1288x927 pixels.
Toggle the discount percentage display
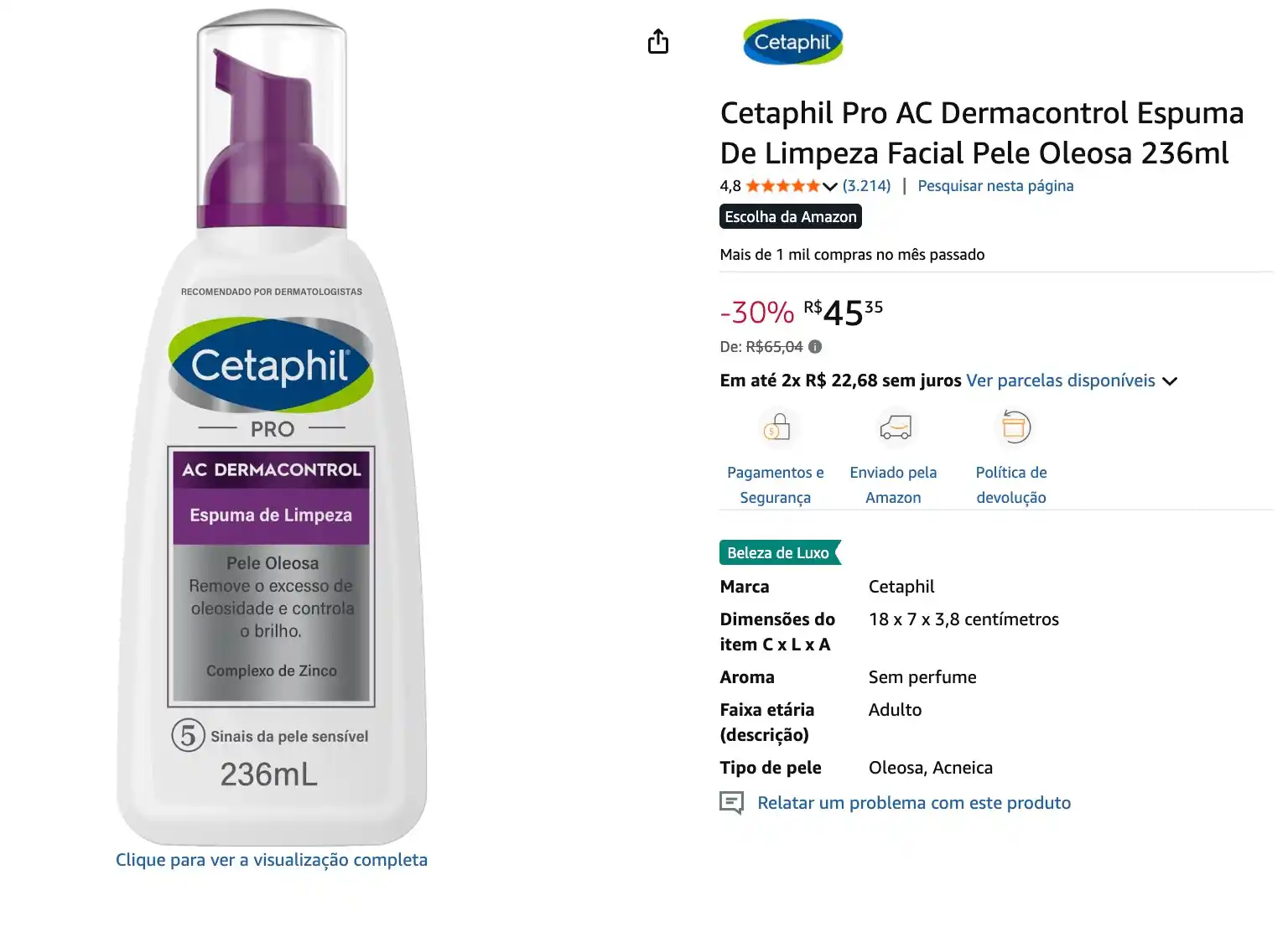coord(756,312)
